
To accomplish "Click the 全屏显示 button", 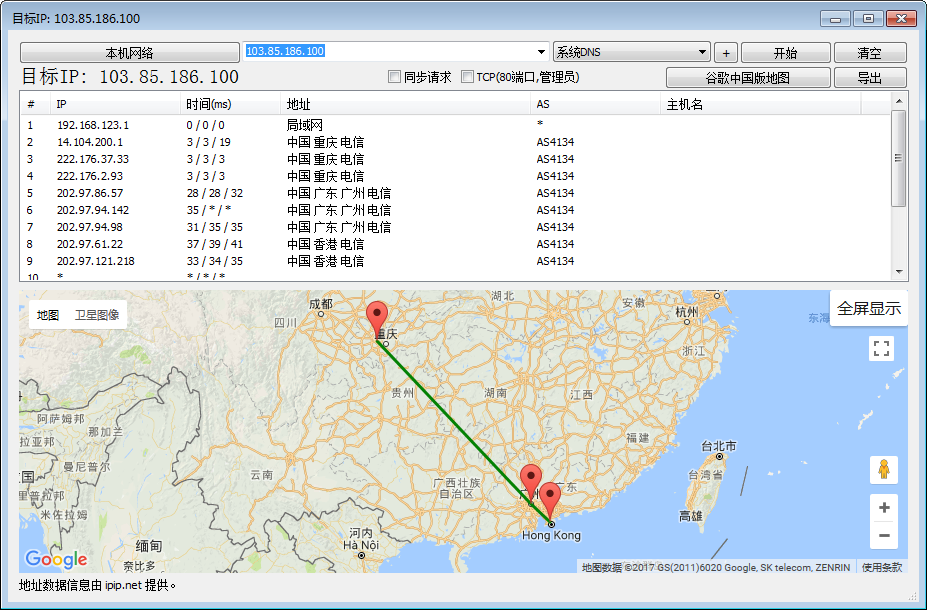I will tap(868, 308).
